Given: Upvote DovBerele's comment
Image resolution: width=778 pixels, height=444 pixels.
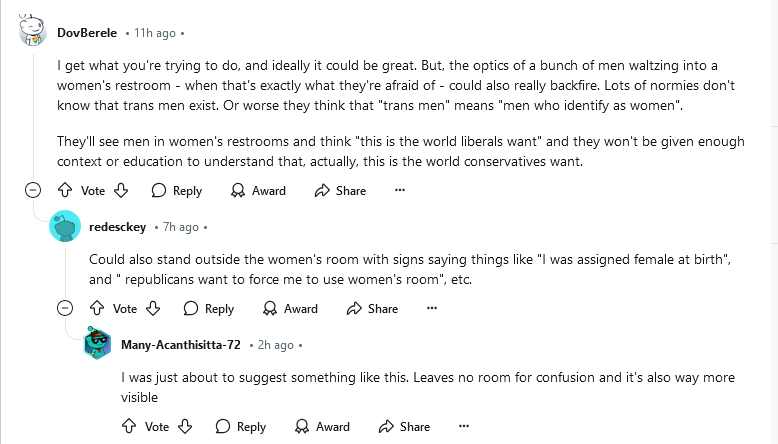Looking at the screenshot, I should [65, 190].
